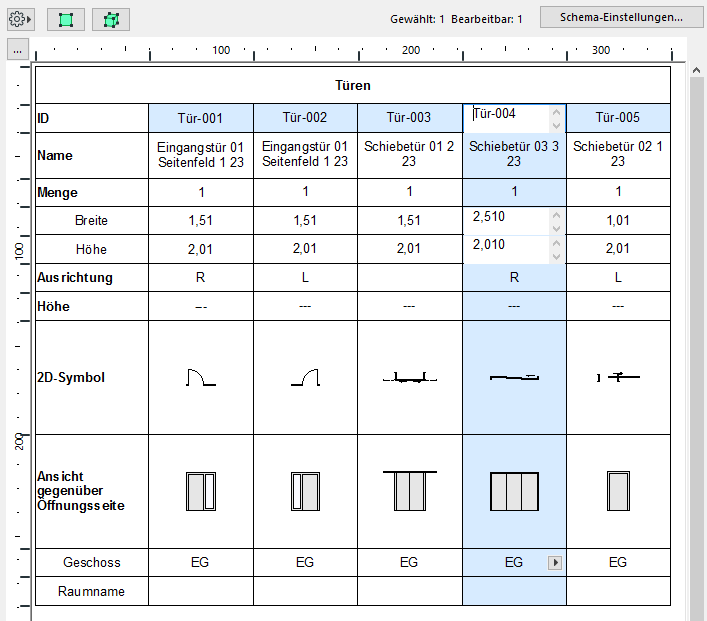The width and height of the screenshot is (707, 621).
Task: Click Breite value 1,01 for Tür-005
Action: coord(618,221)
